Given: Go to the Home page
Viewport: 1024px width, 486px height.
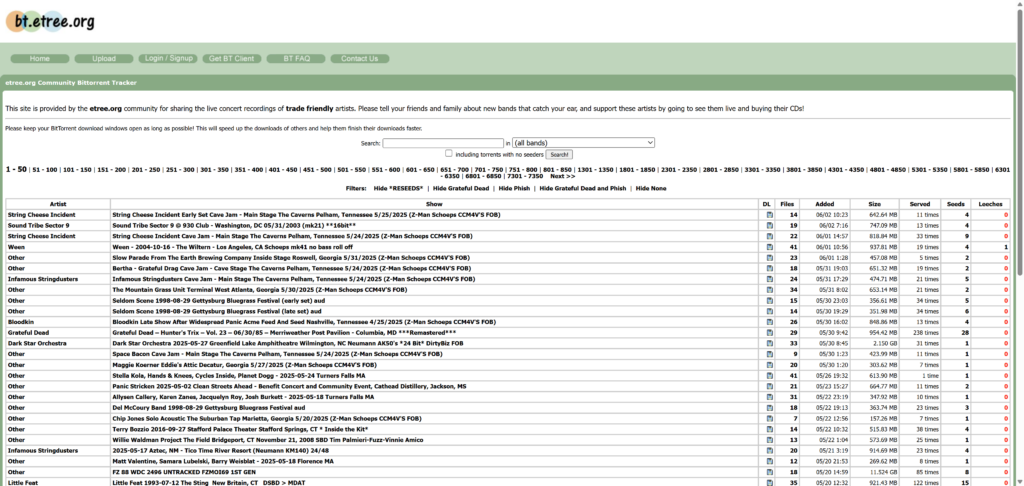Looking at the screenshot, I should 40,59.
